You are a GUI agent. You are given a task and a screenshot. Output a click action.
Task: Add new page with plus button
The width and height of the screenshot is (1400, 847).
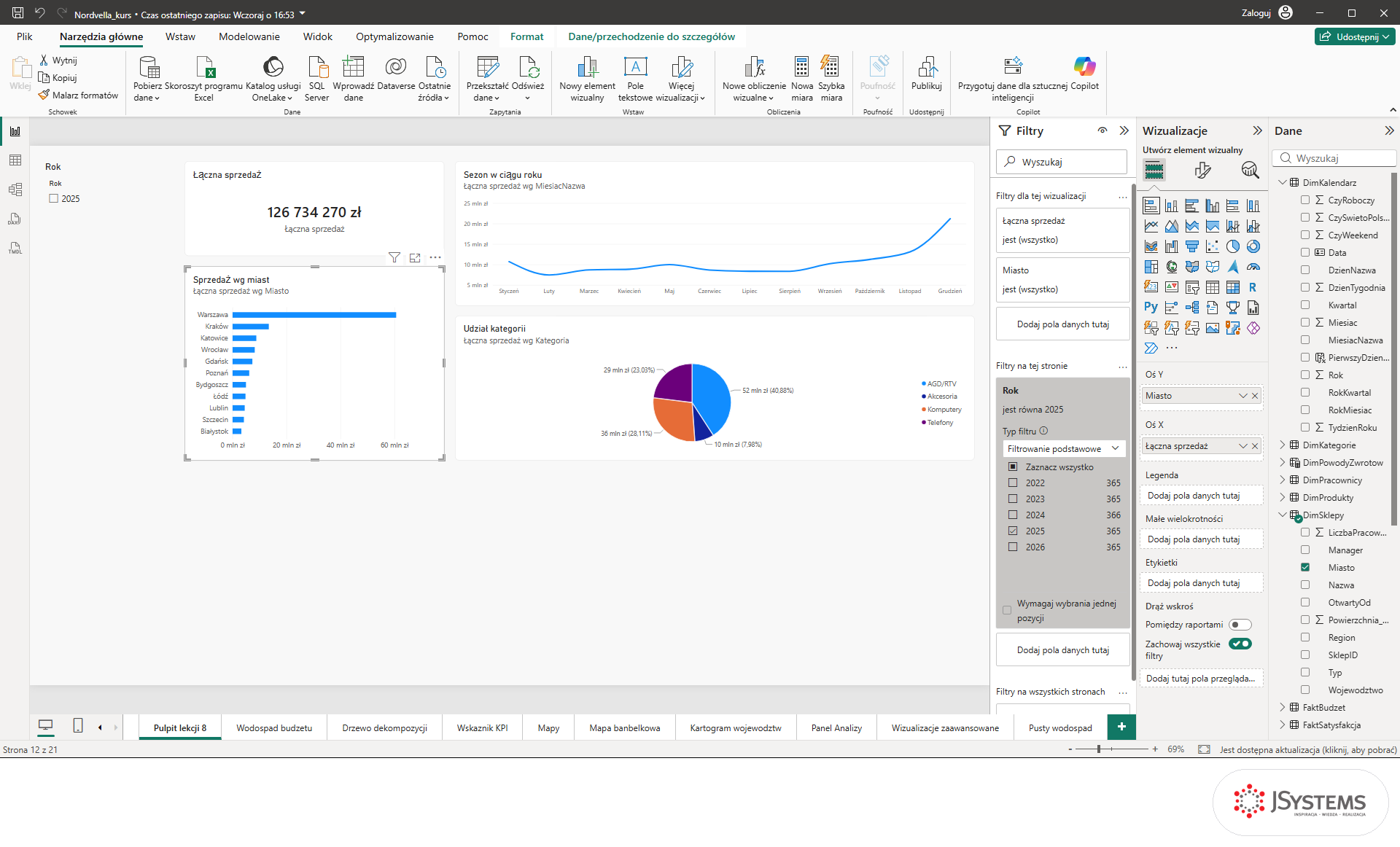pos(1121,727)
